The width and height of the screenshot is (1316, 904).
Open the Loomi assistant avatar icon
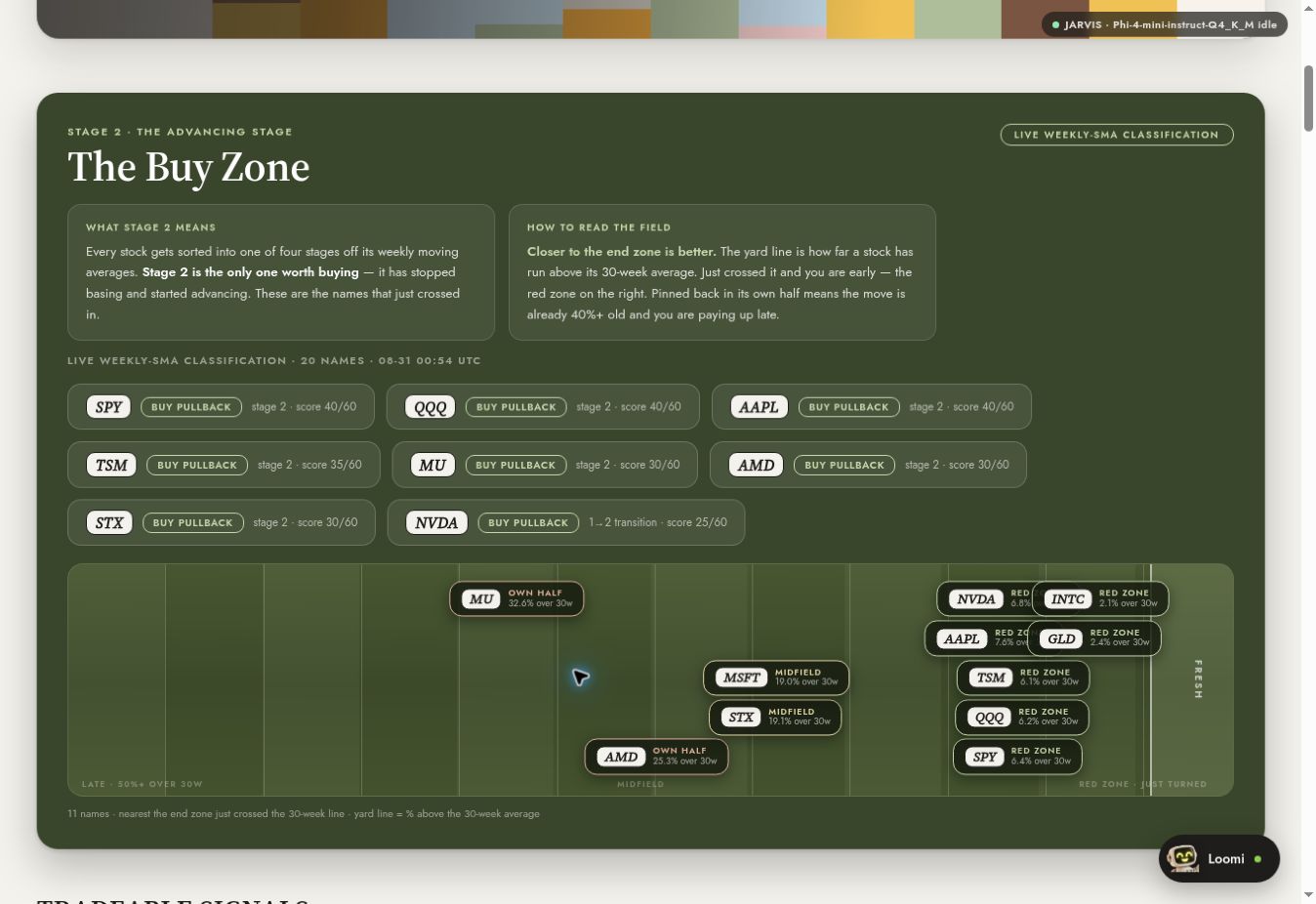click(1183, 859)
